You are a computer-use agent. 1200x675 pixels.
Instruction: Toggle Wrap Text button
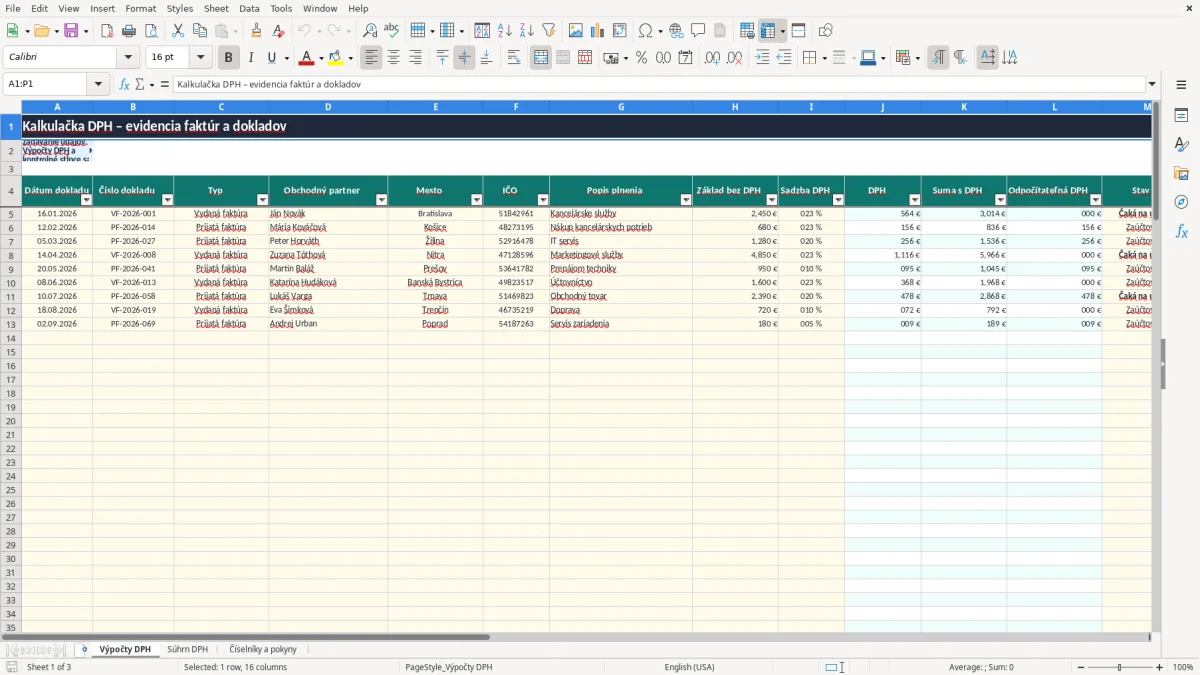pos(514,58)
